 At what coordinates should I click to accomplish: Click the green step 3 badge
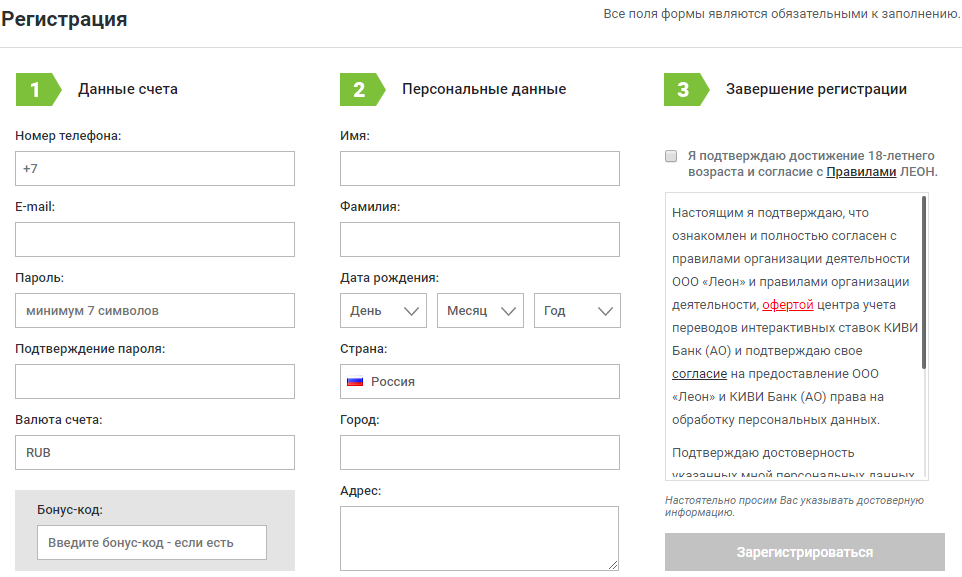coord(684,89)
